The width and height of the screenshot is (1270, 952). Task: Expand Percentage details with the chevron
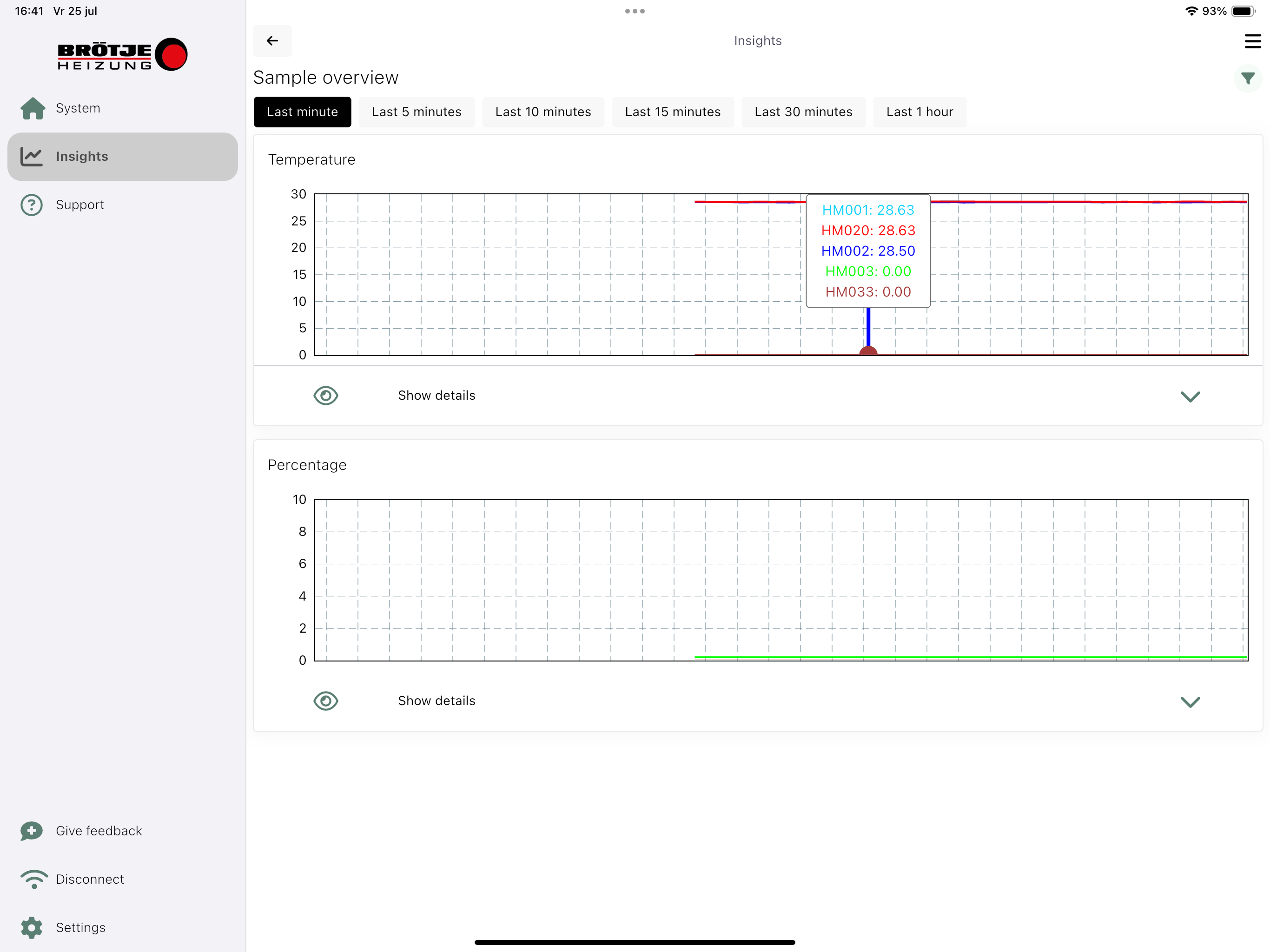1190,701
